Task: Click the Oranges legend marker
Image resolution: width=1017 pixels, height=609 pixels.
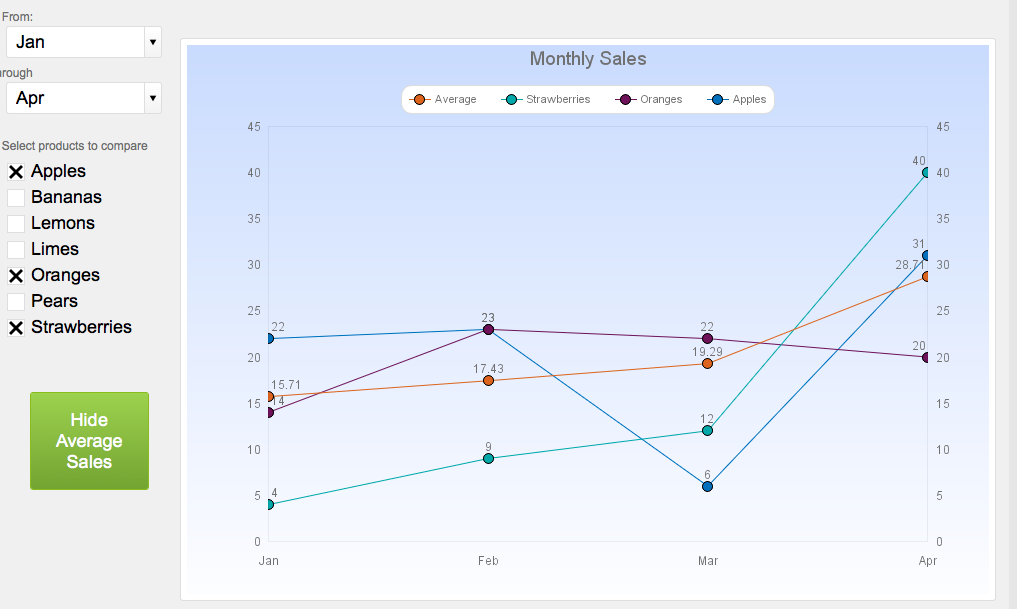Action: coord(625,100)
